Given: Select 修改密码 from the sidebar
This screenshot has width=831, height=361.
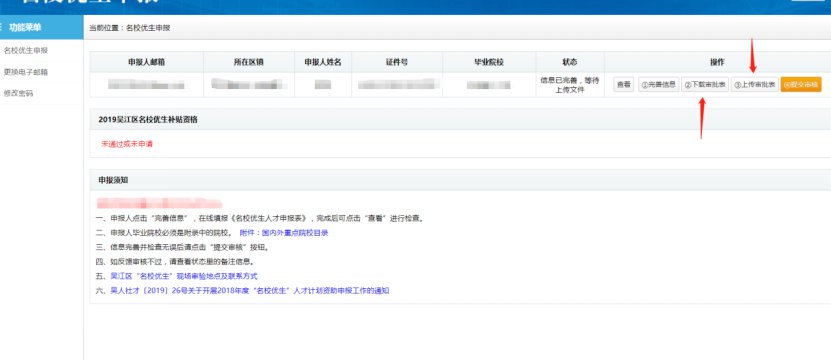Looking at the screenshot, I should (19, 93).
